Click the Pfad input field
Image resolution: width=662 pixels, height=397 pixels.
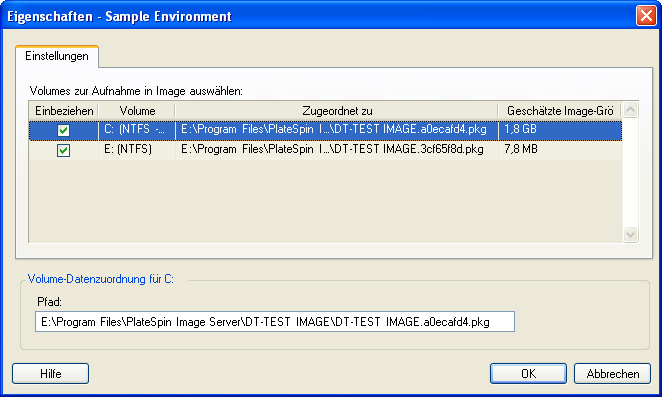(275, 322)
